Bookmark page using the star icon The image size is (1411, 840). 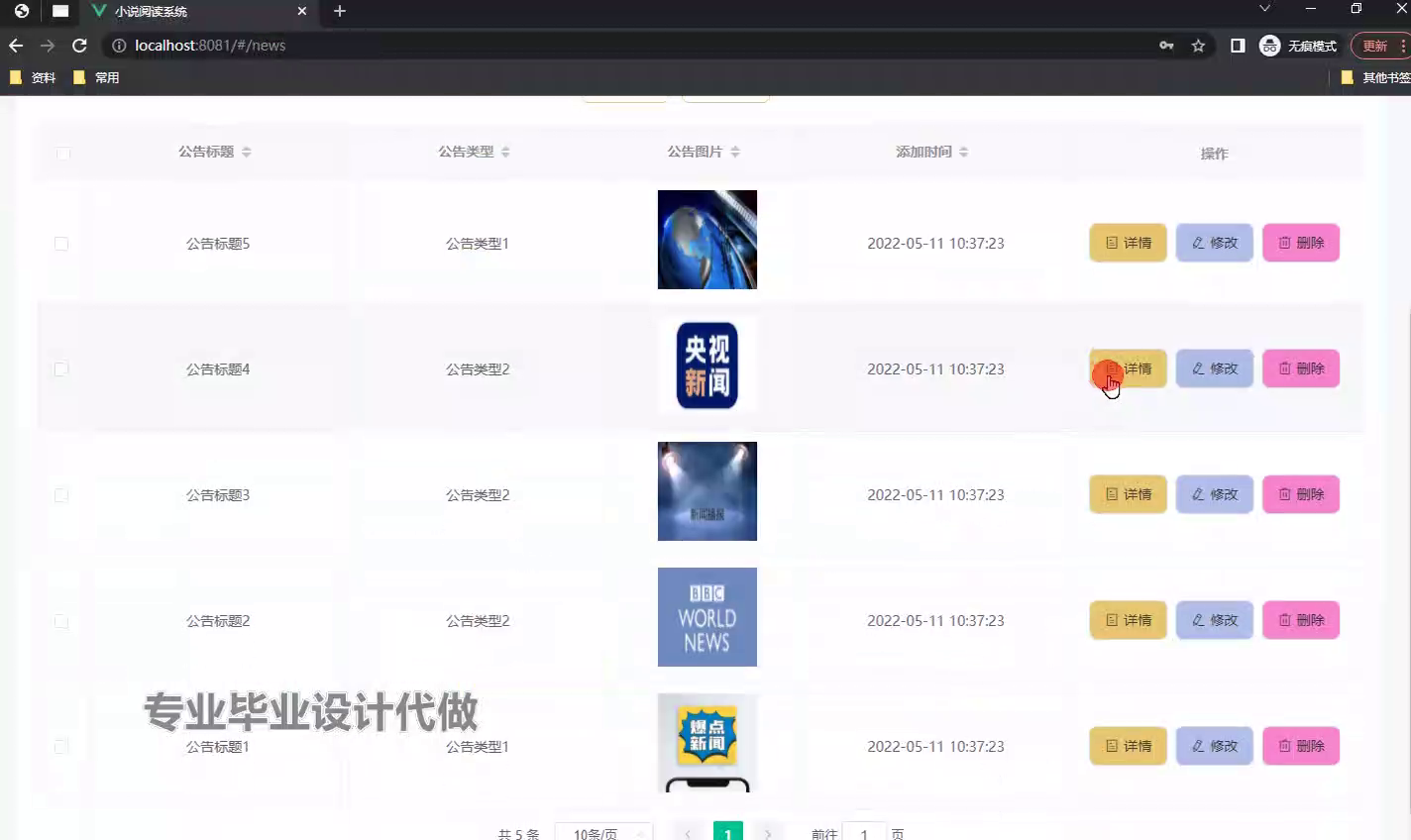(1198, 46)
